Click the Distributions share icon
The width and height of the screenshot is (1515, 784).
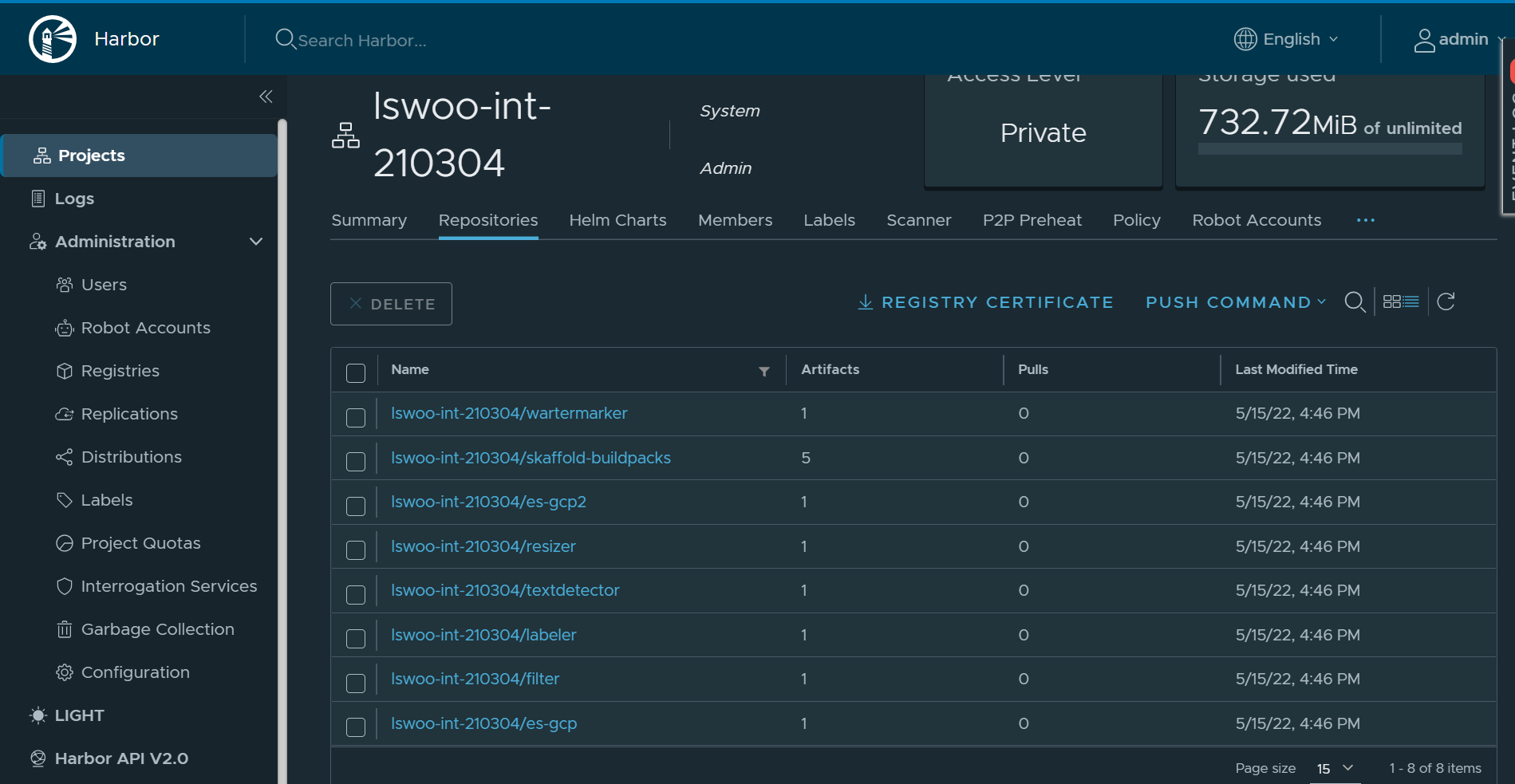[65, 457]
